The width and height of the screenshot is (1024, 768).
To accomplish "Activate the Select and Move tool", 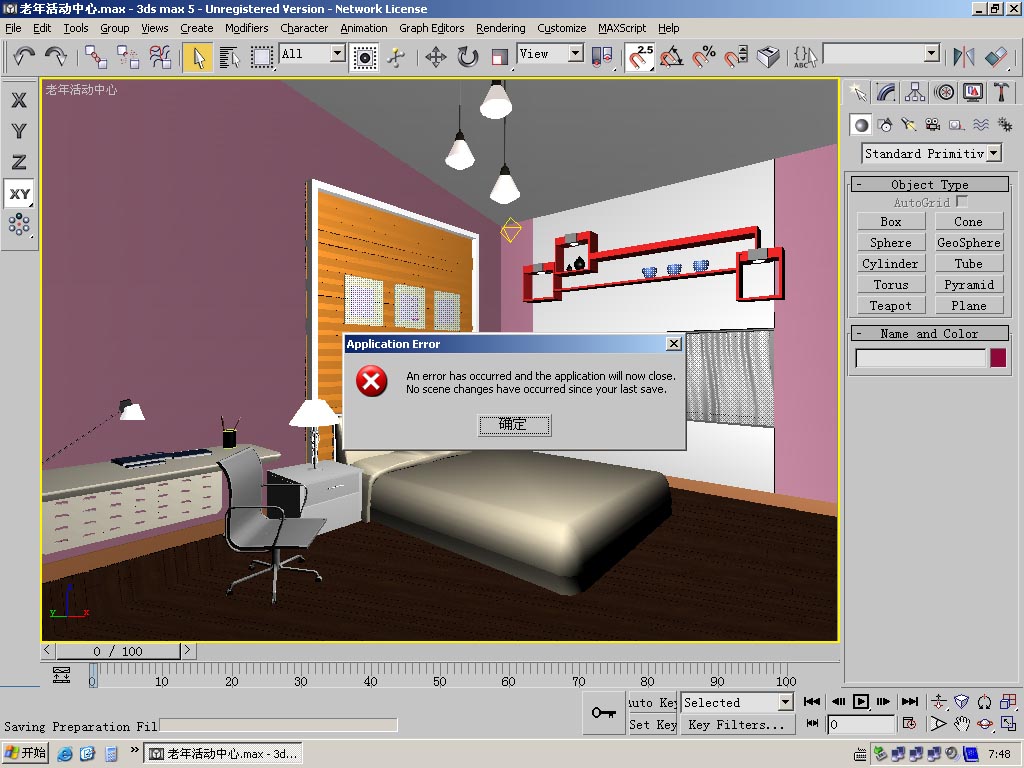I will [436, 57].
